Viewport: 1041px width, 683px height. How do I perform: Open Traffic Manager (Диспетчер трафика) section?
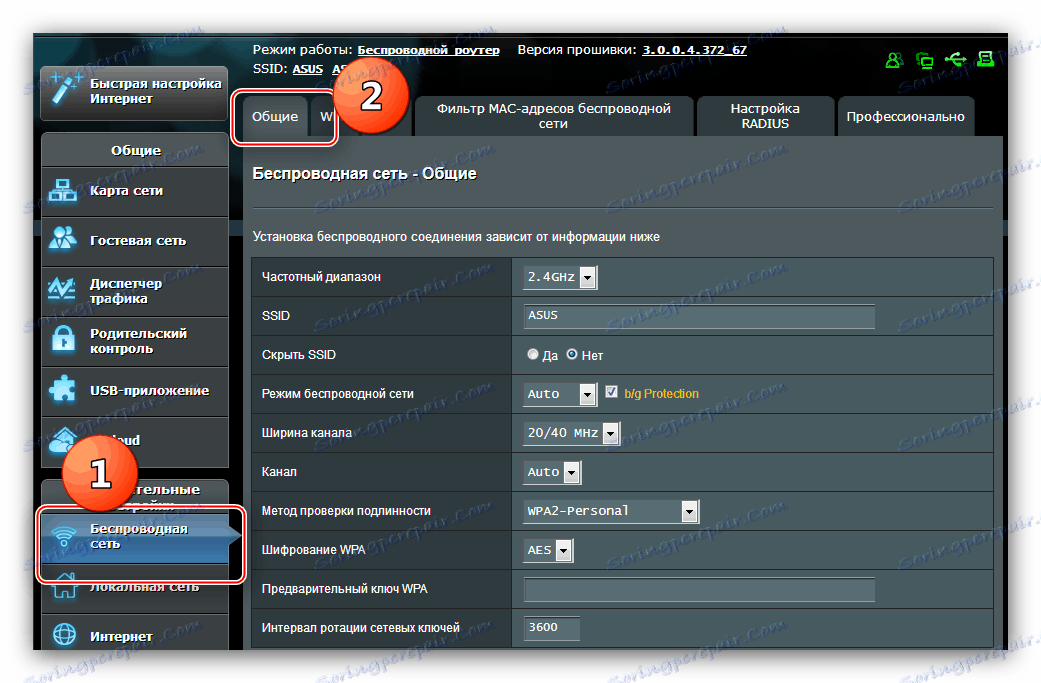pyautogui.click(x=135, y=291)
